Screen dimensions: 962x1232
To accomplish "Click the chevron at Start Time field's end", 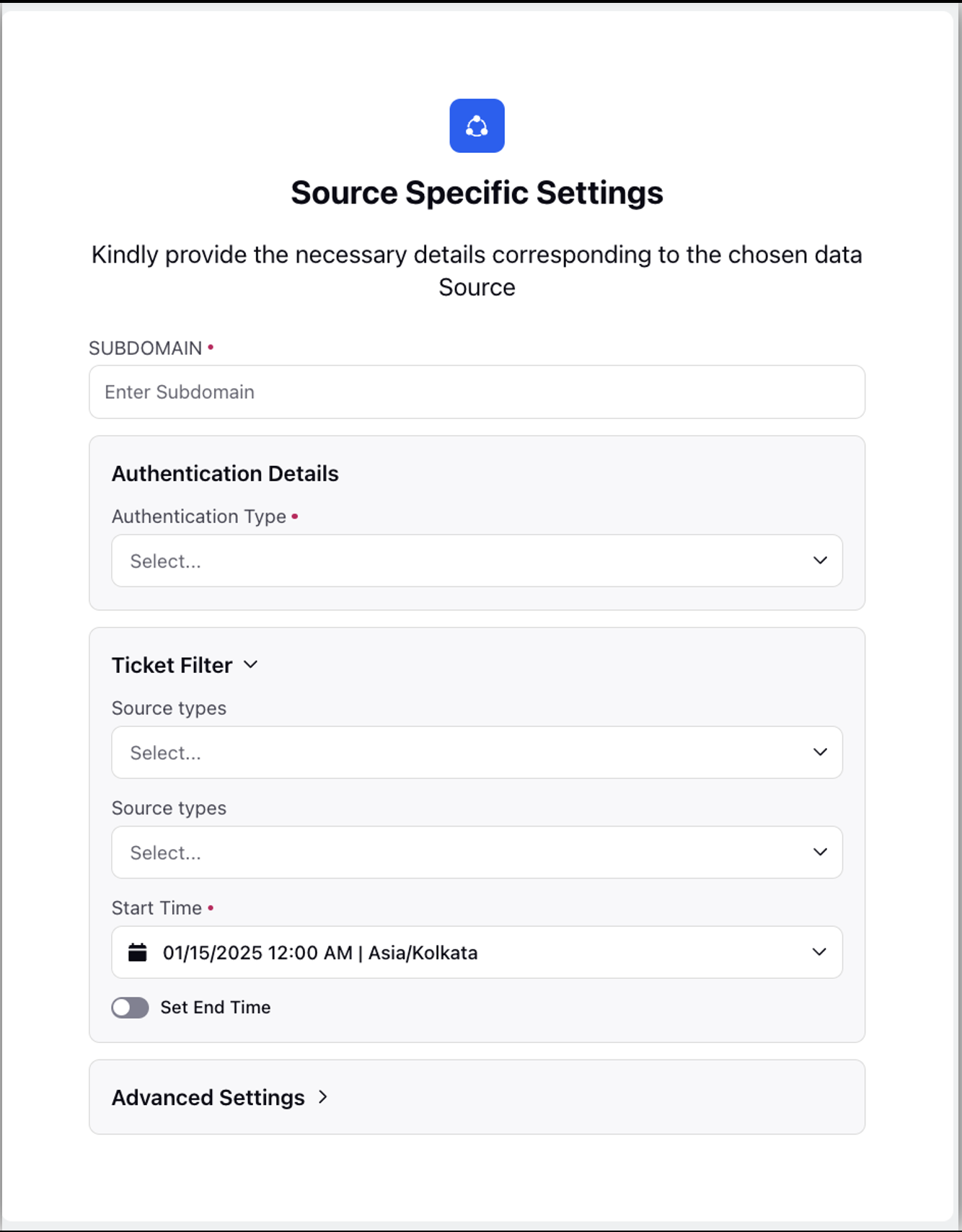I will (x=819, y=952).
